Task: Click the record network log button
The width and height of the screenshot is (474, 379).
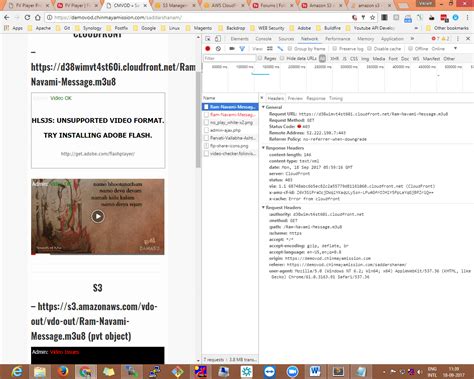Action: coord(208,49)
